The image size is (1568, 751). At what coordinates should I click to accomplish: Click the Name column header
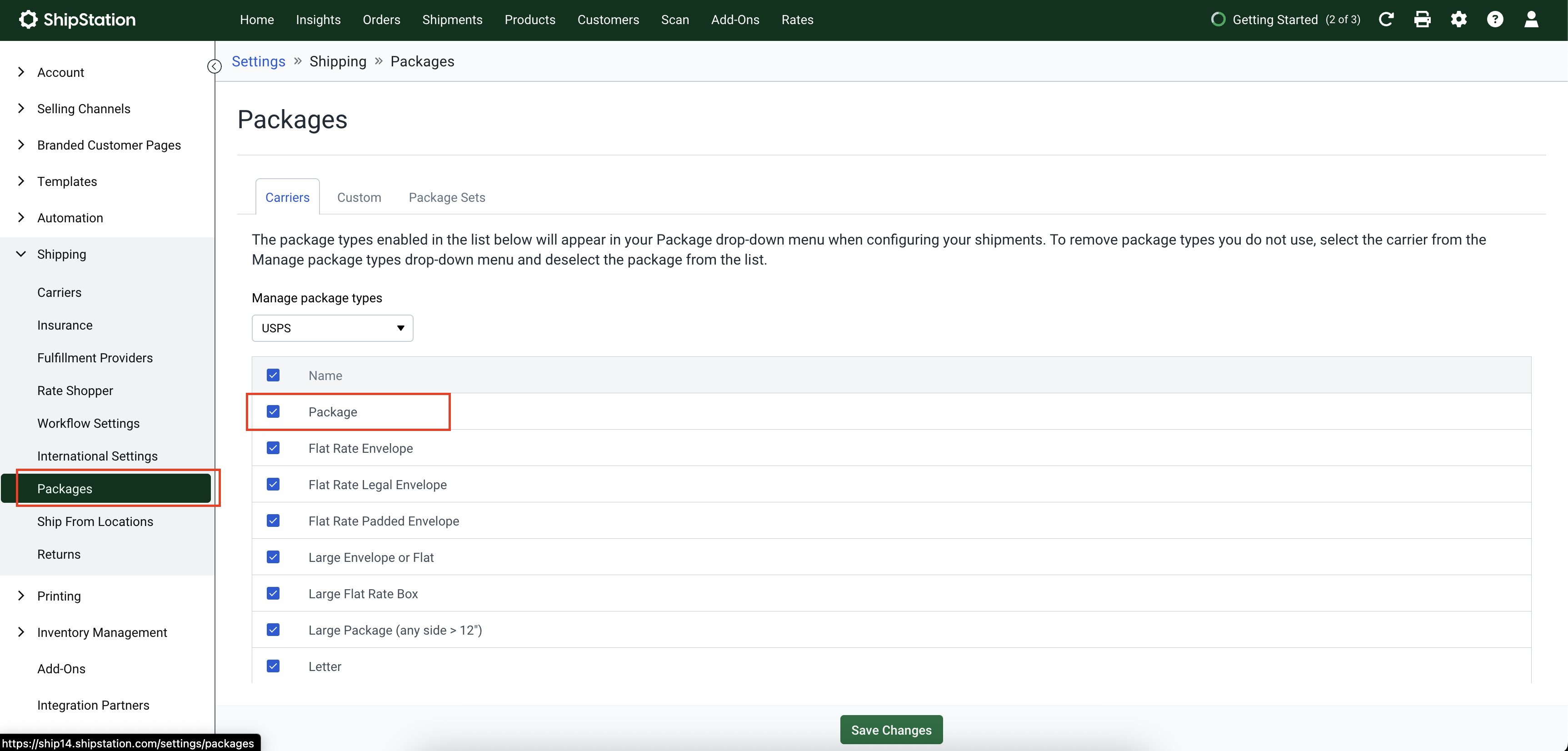coord(325,376)
